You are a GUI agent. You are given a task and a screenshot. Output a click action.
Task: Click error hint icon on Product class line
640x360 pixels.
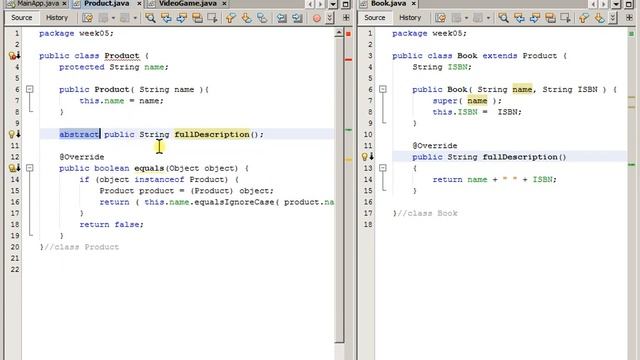tap(12, 56)
